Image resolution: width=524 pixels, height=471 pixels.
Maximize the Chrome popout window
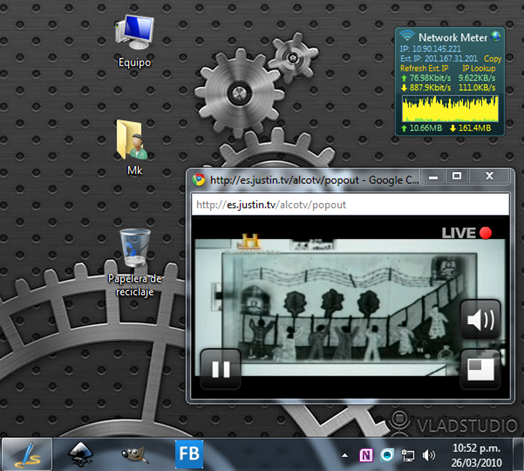457,176
